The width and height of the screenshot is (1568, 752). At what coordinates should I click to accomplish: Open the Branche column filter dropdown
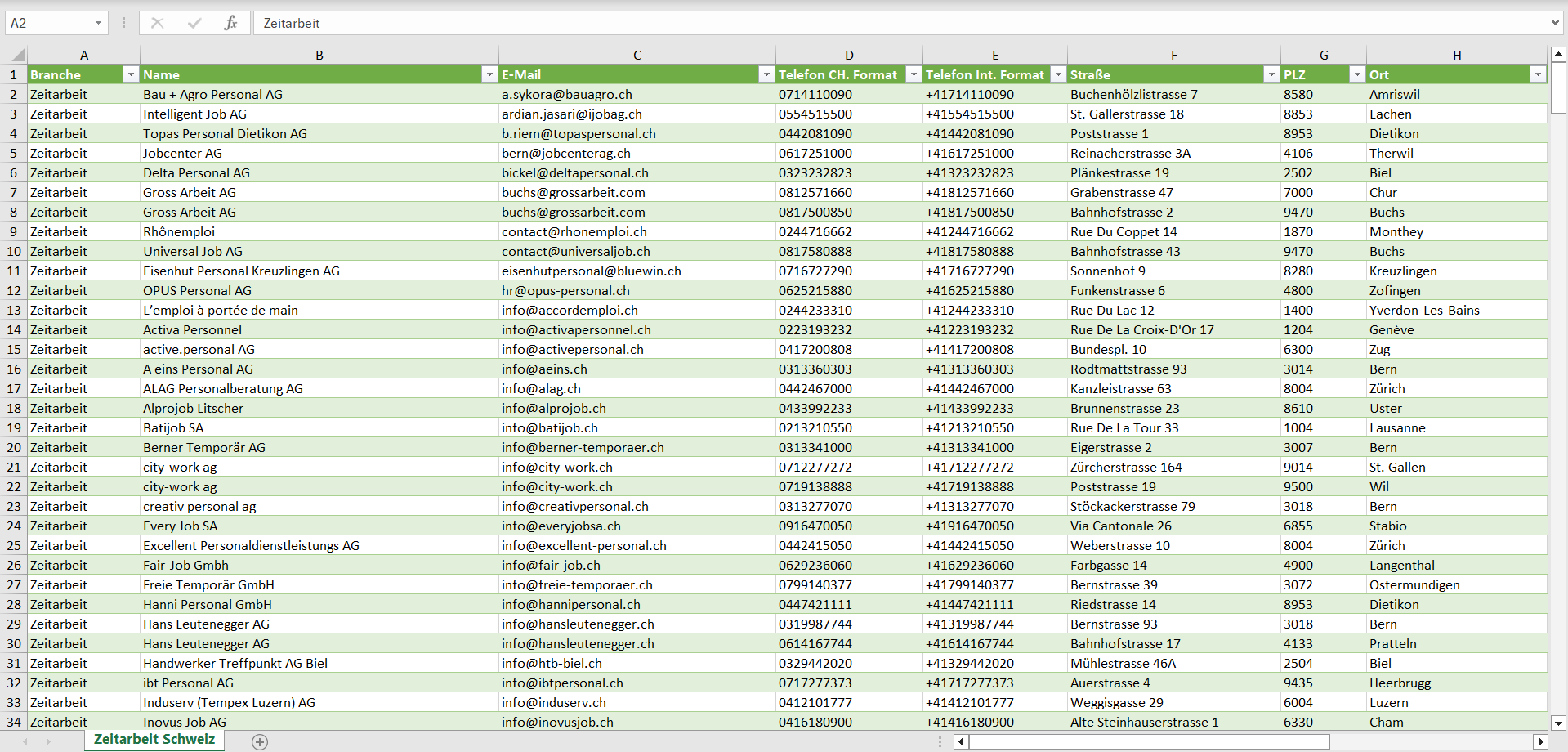(x=130, y=74)
